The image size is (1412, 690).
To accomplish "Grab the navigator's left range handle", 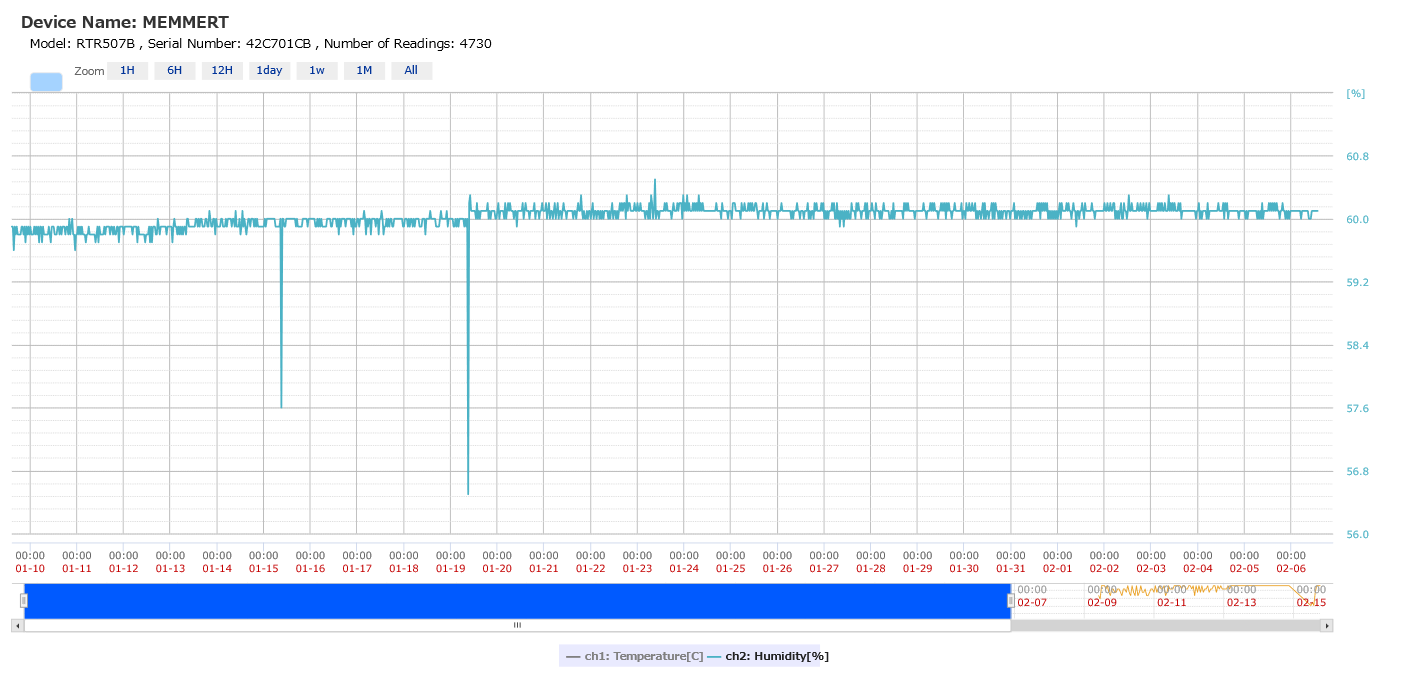I will click(x=24, y=600).
